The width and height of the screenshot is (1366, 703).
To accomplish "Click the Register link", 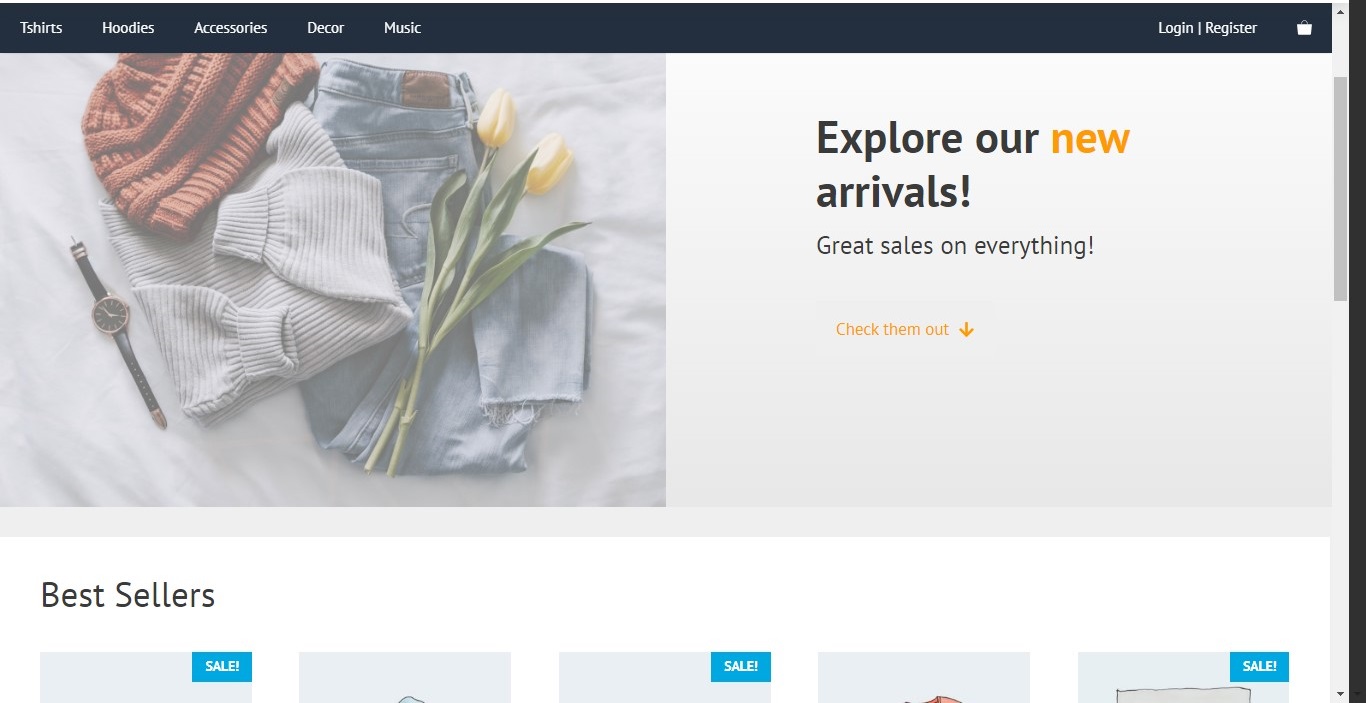I will (1231, 28).
